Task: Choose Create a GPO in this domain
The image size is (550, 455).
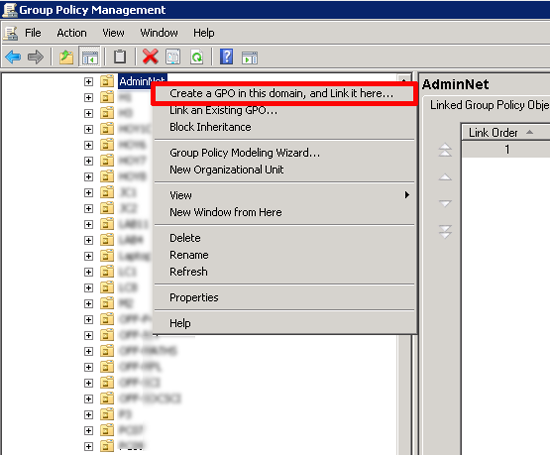Action: [x=284, y=93]
